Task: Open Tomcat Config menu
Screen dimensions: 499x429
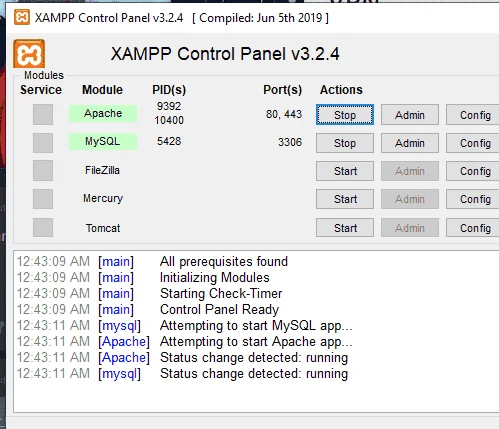Action: (x=473, y=228)
